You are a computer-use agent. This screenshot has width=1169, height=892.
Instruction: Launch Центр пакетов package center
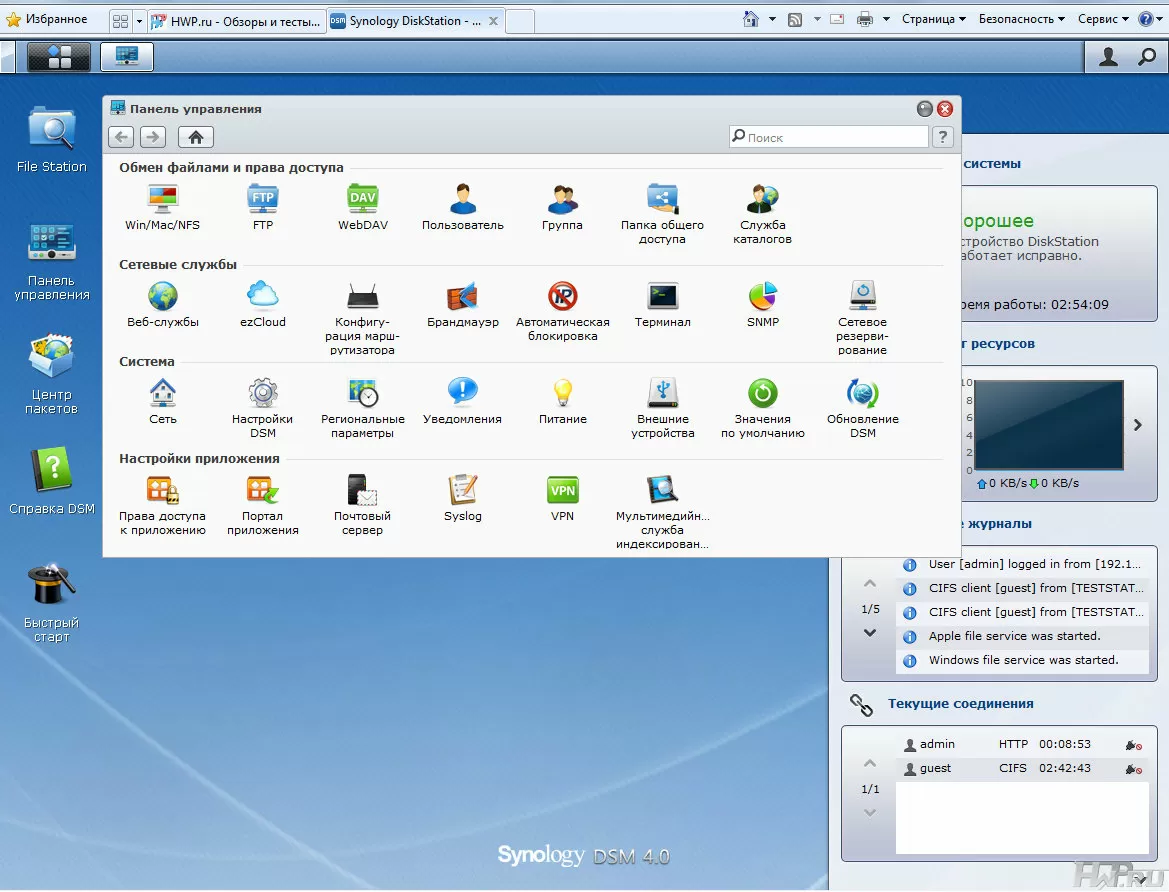coord(51,374)
